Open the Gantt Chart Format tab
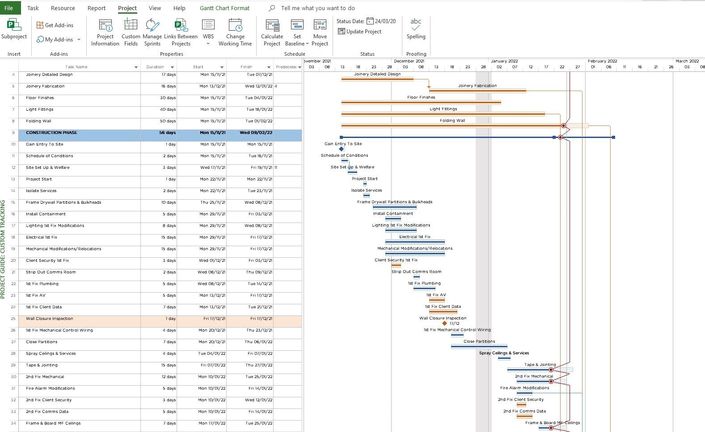 224,8
